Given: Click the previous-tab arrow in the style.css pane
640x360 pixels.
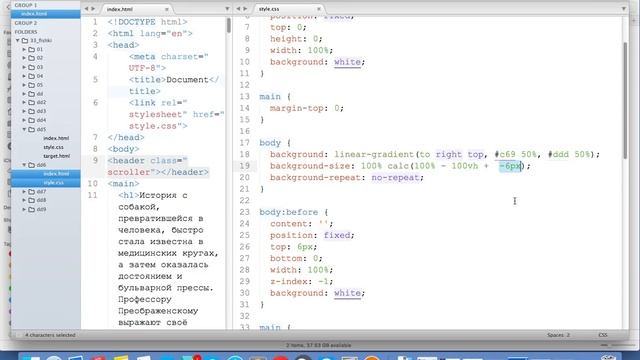Looking at the screenshot, I should click(x=238, y=9).
